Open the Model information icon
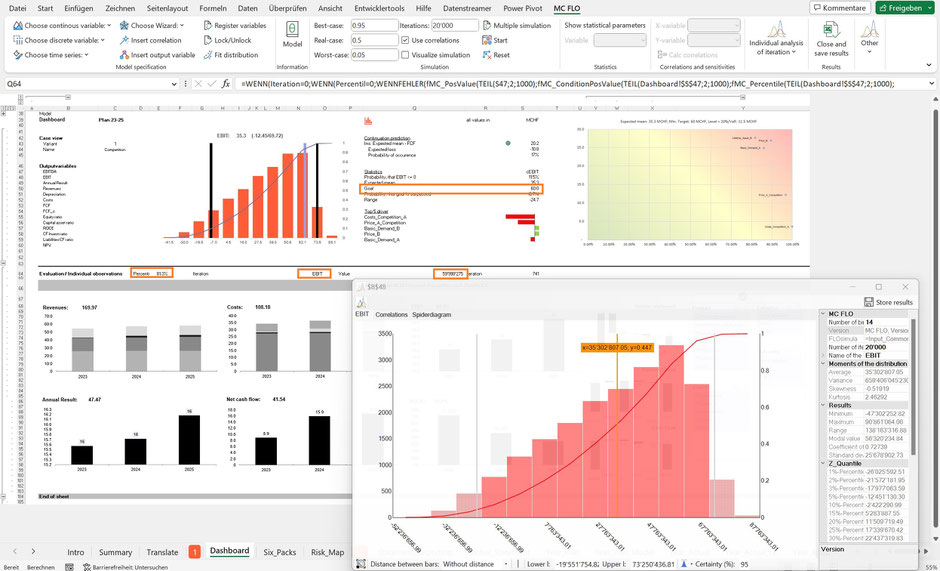 coord(292,30)
